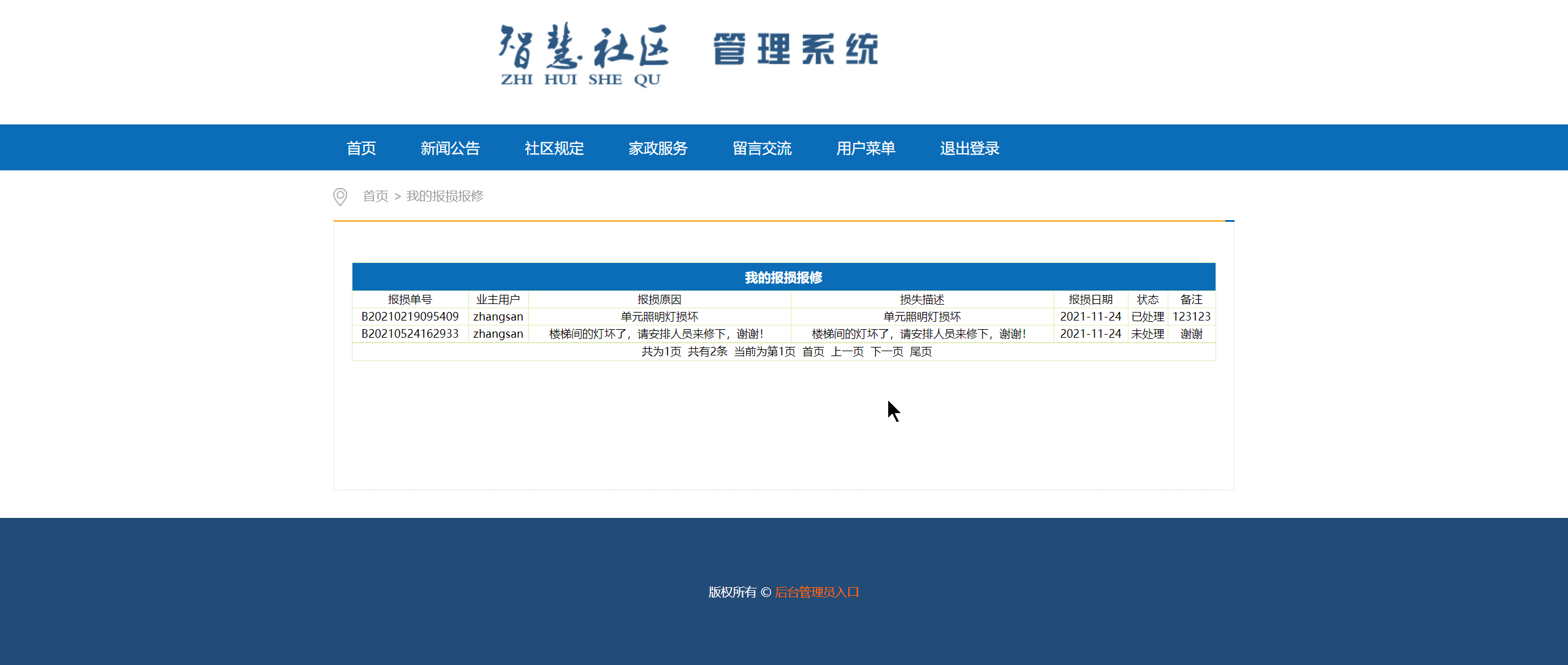Click the 首页 breadcrumb link
This screenshot has height=665, width=1568.
375,196
